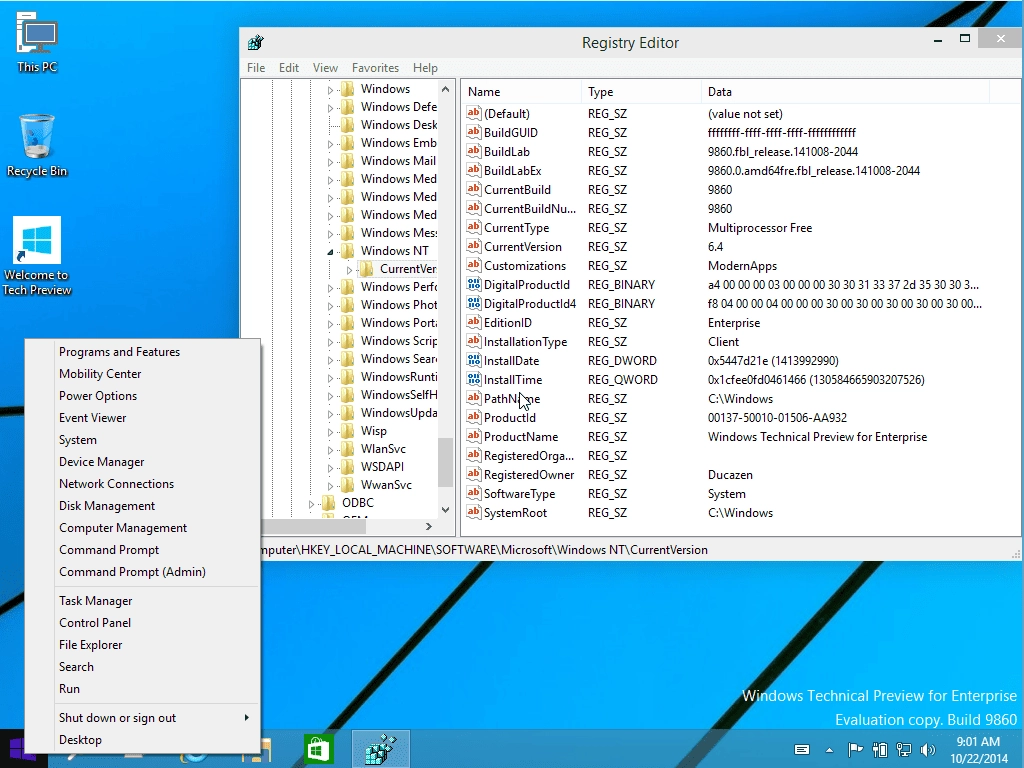Open This PC desktop icon
The height and width of the screenshot is (768, 1024).
coord(37,41)
